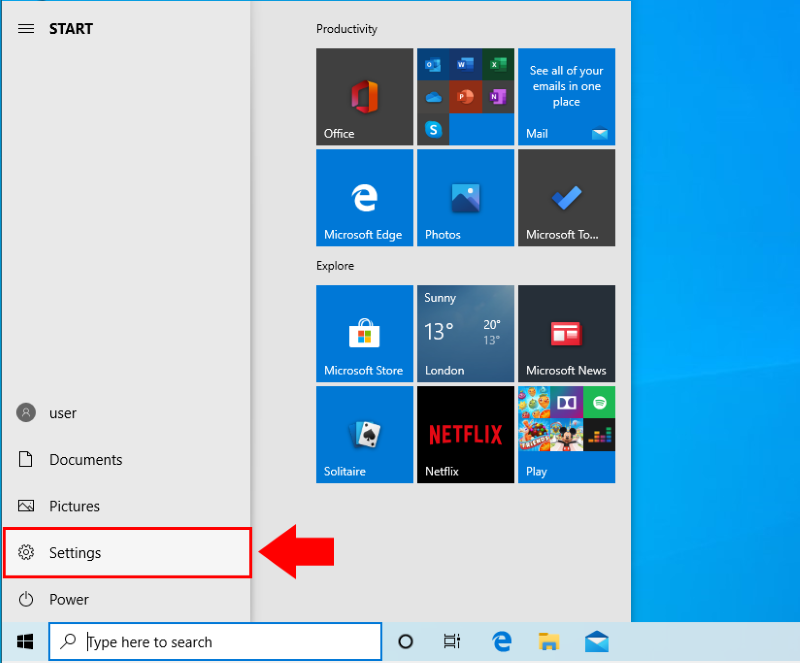This screenshot has height=663, width=800.
Task: Open Microsoft To Do tile
Action: pos(566,198)
